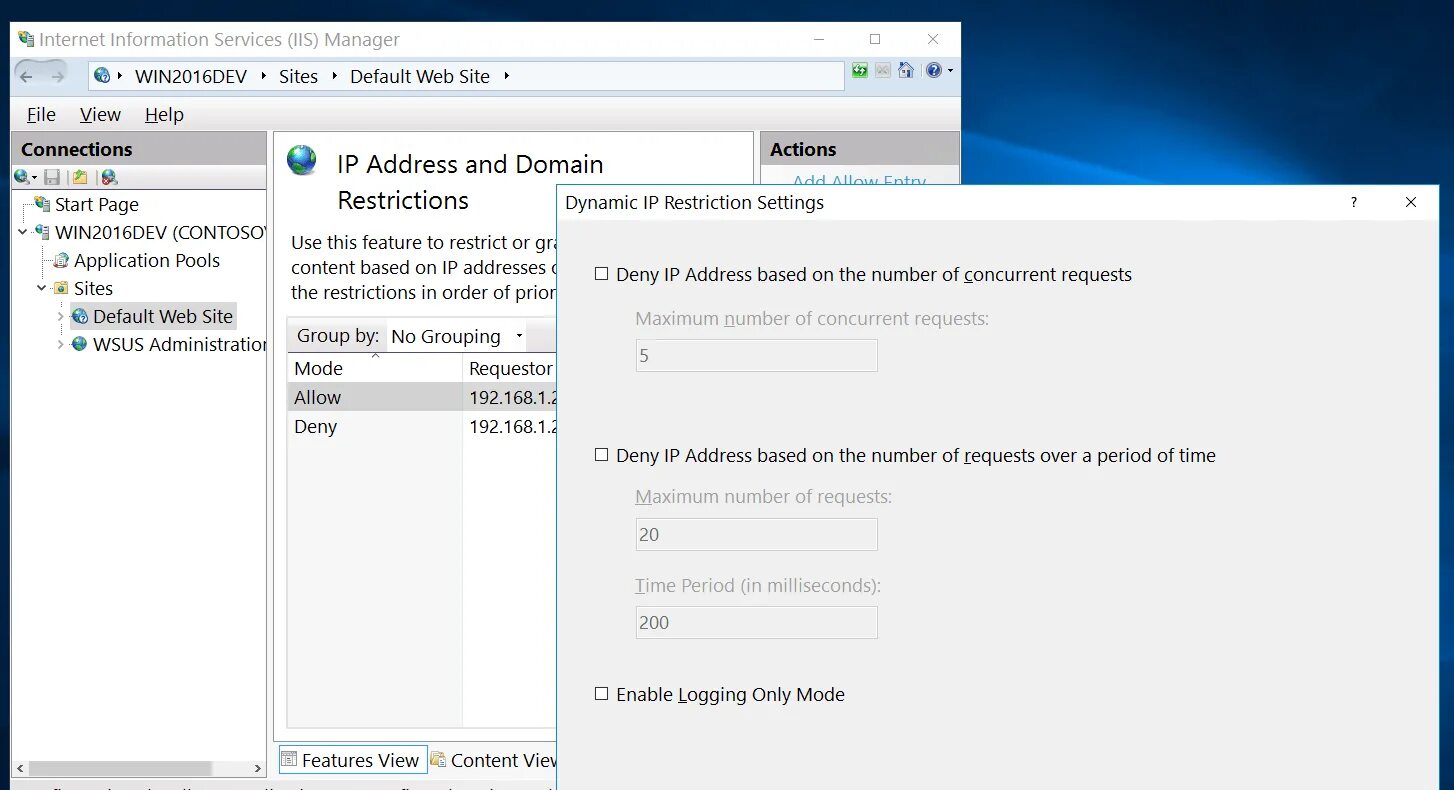The width and height of the screenshot is (1454, 790).
Task: Click the Connections scrollbar right arrow
Action: tap(258, 768)
